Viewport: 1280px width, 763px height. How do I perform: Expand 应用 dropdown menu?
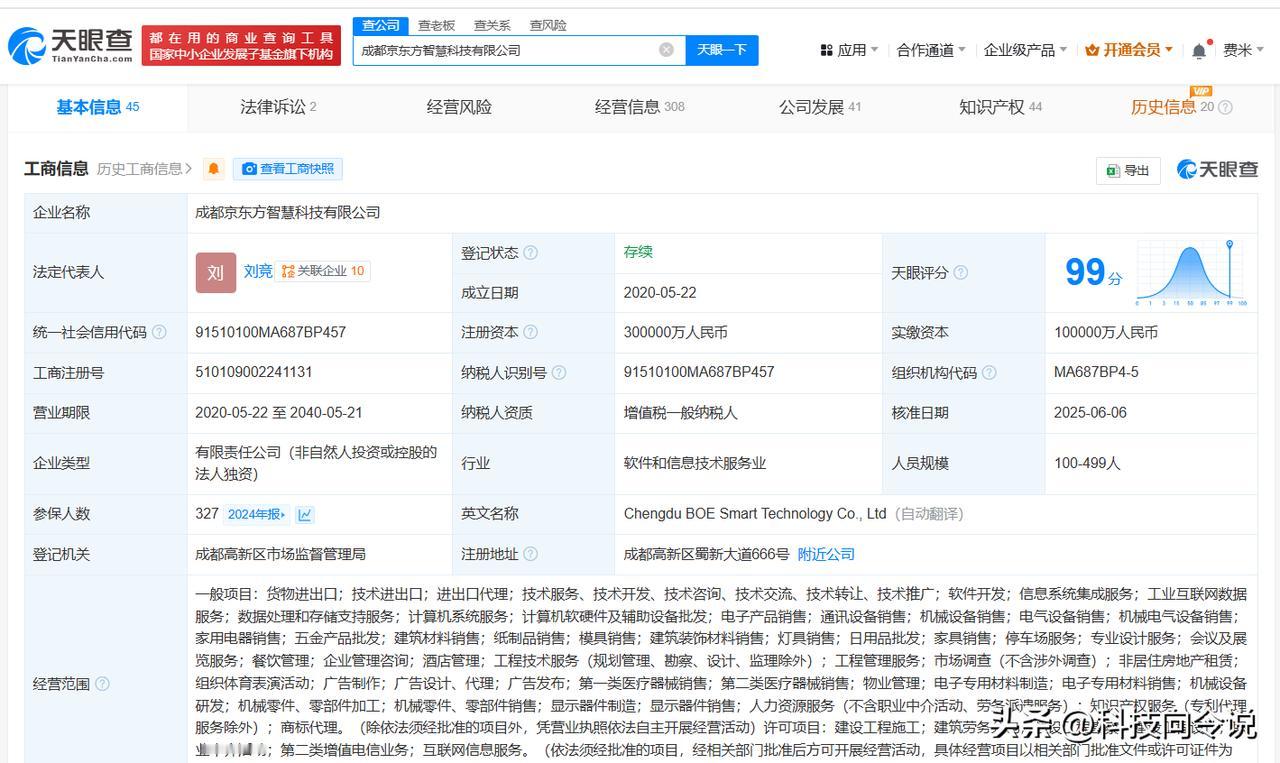click(x=849, y=50)
